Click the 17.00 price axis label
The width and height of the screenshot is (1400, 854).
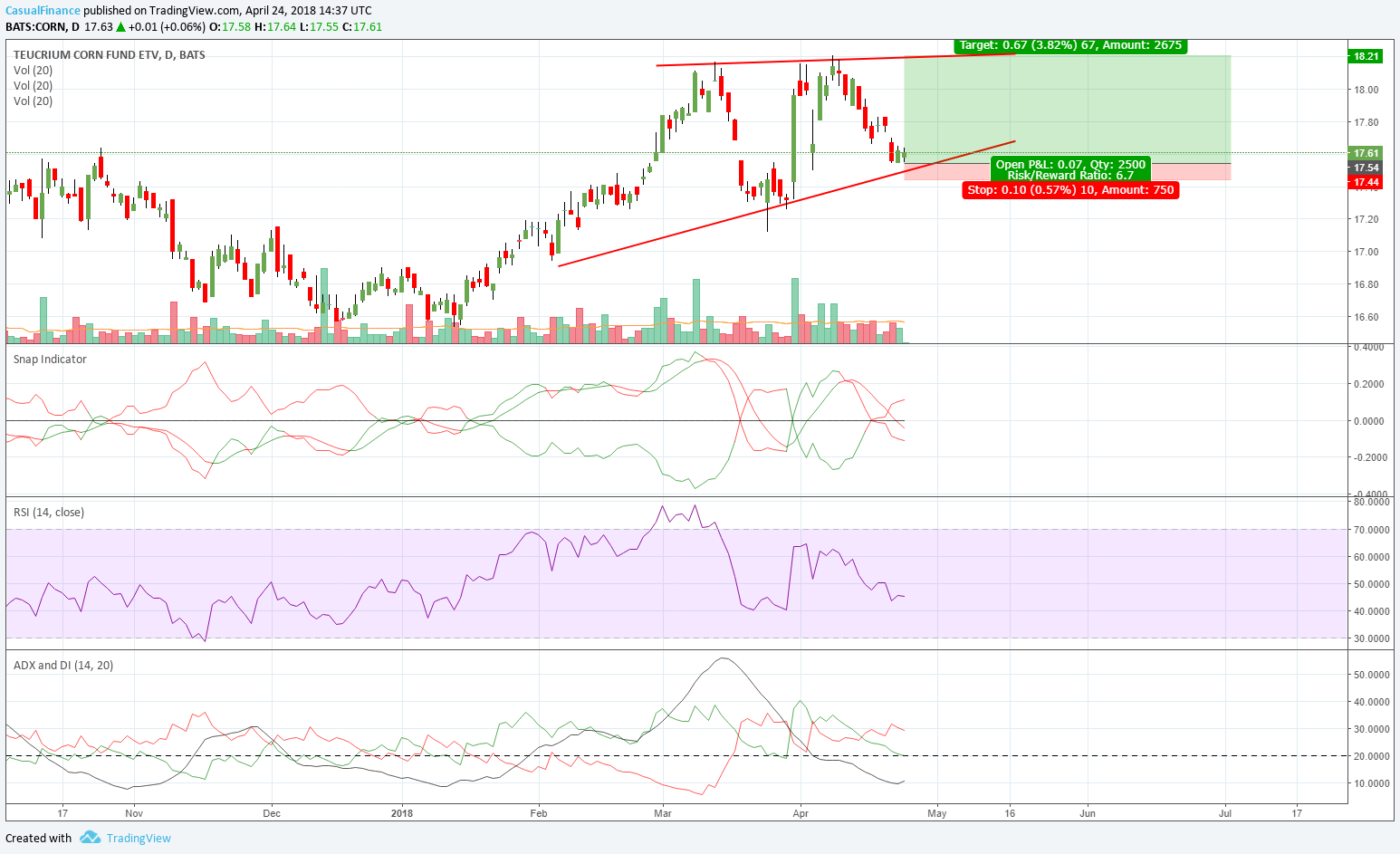pyautogui.click(x=1366, y=252)
